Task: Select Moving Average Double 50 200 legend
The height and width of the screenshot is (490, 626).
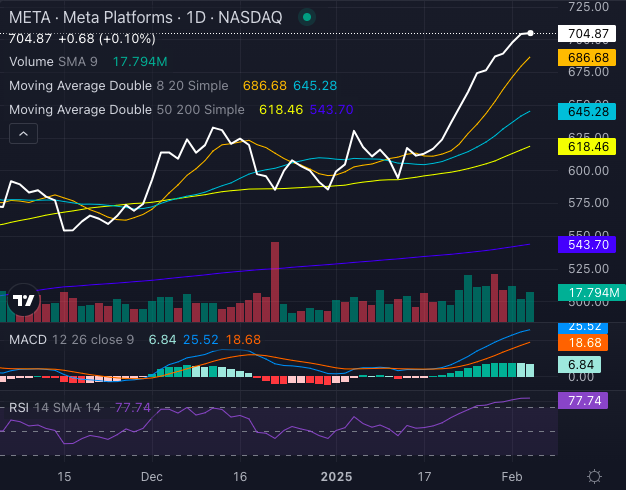Action: coord(126,109)
